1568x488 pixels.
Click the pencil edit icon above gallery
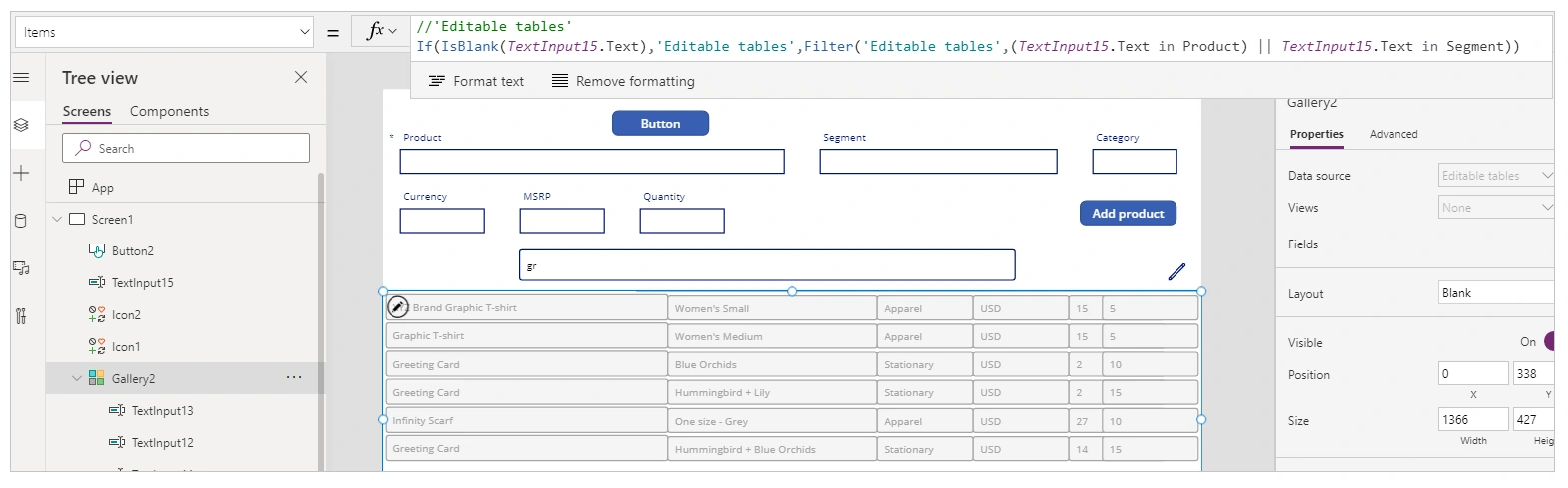click(x=1176, y=271)
